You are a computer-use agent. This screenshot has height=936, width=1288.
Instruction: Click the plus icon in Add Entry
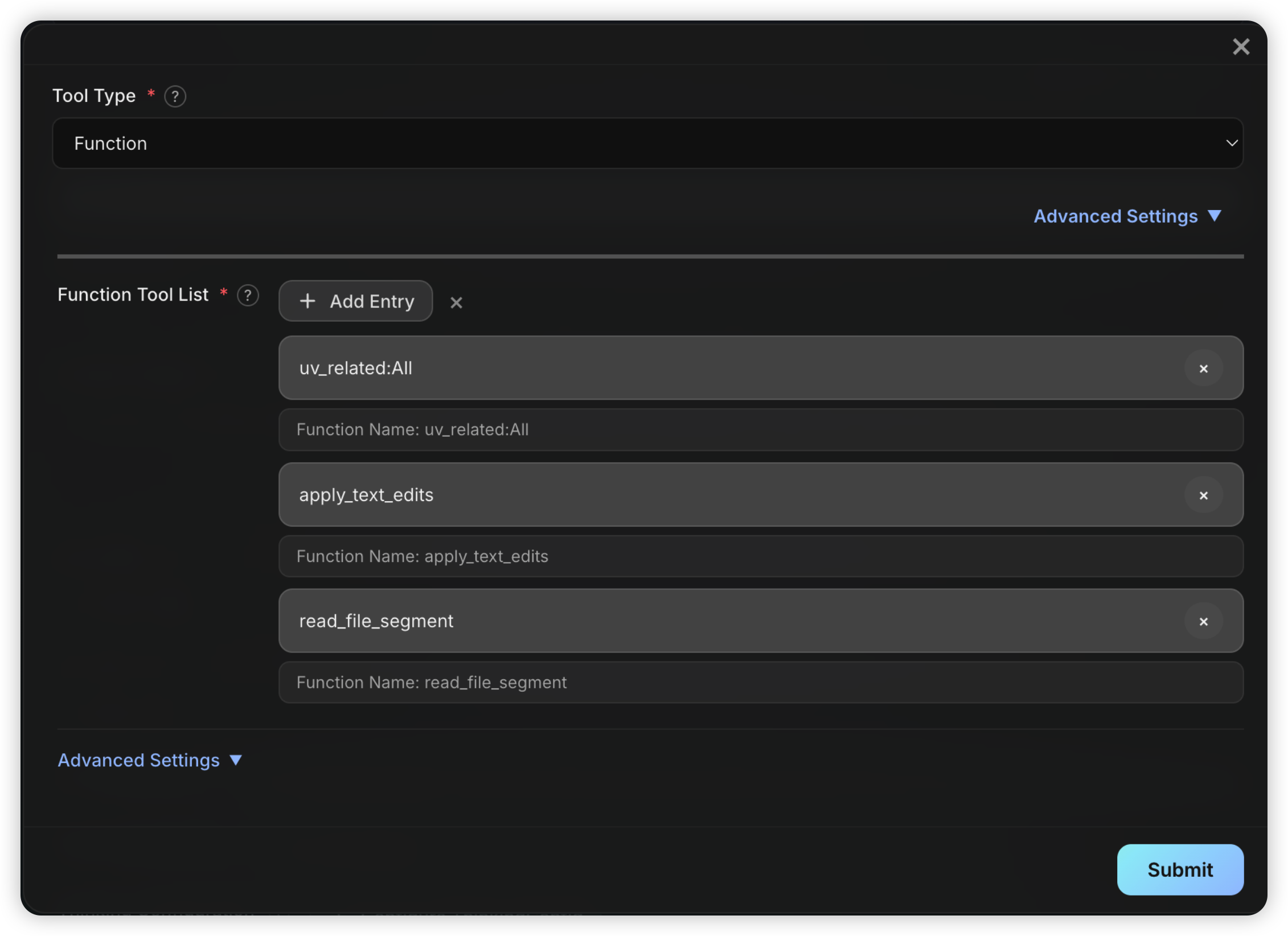(307, 301)
